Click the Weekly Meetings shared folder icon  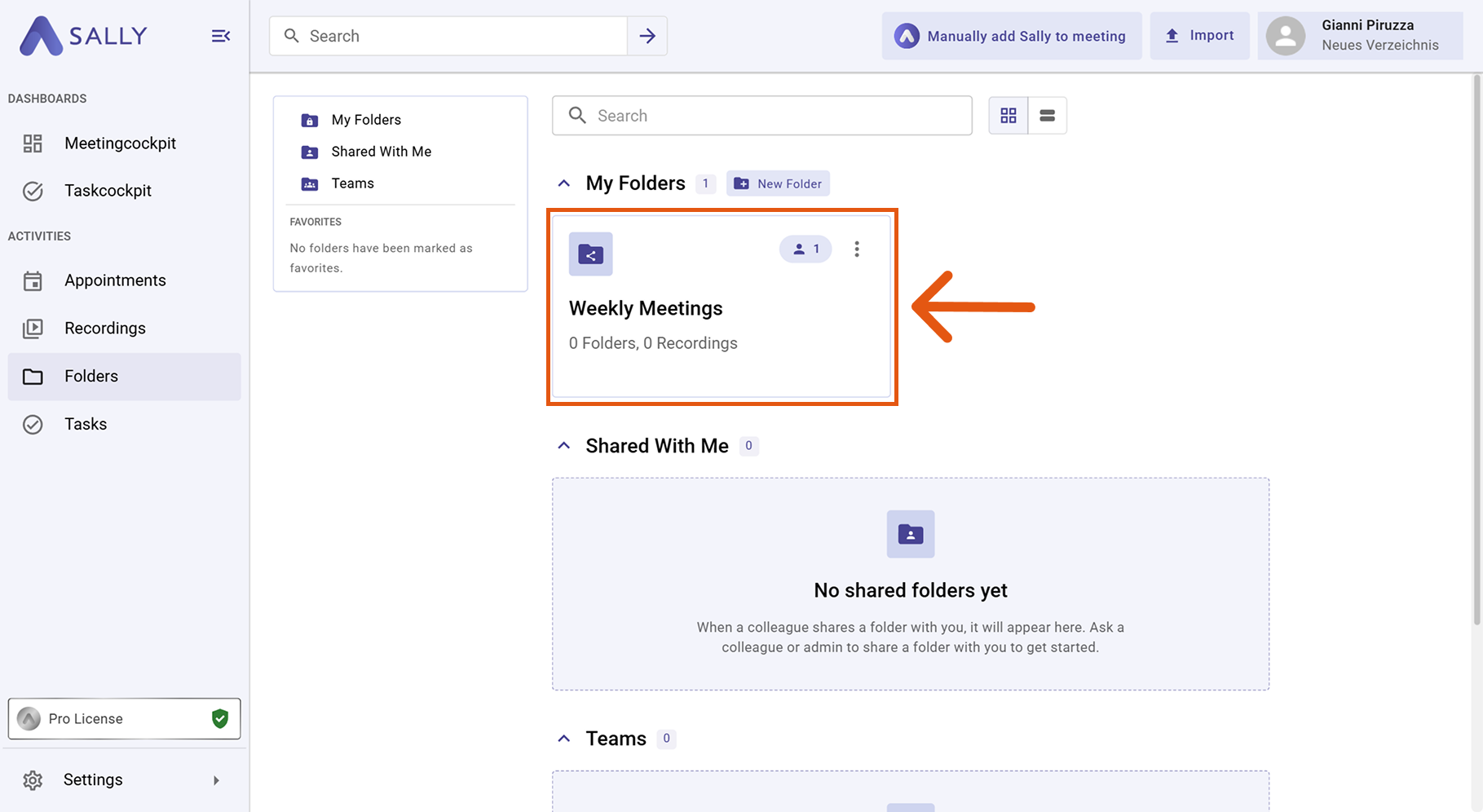tap(590, 254)
